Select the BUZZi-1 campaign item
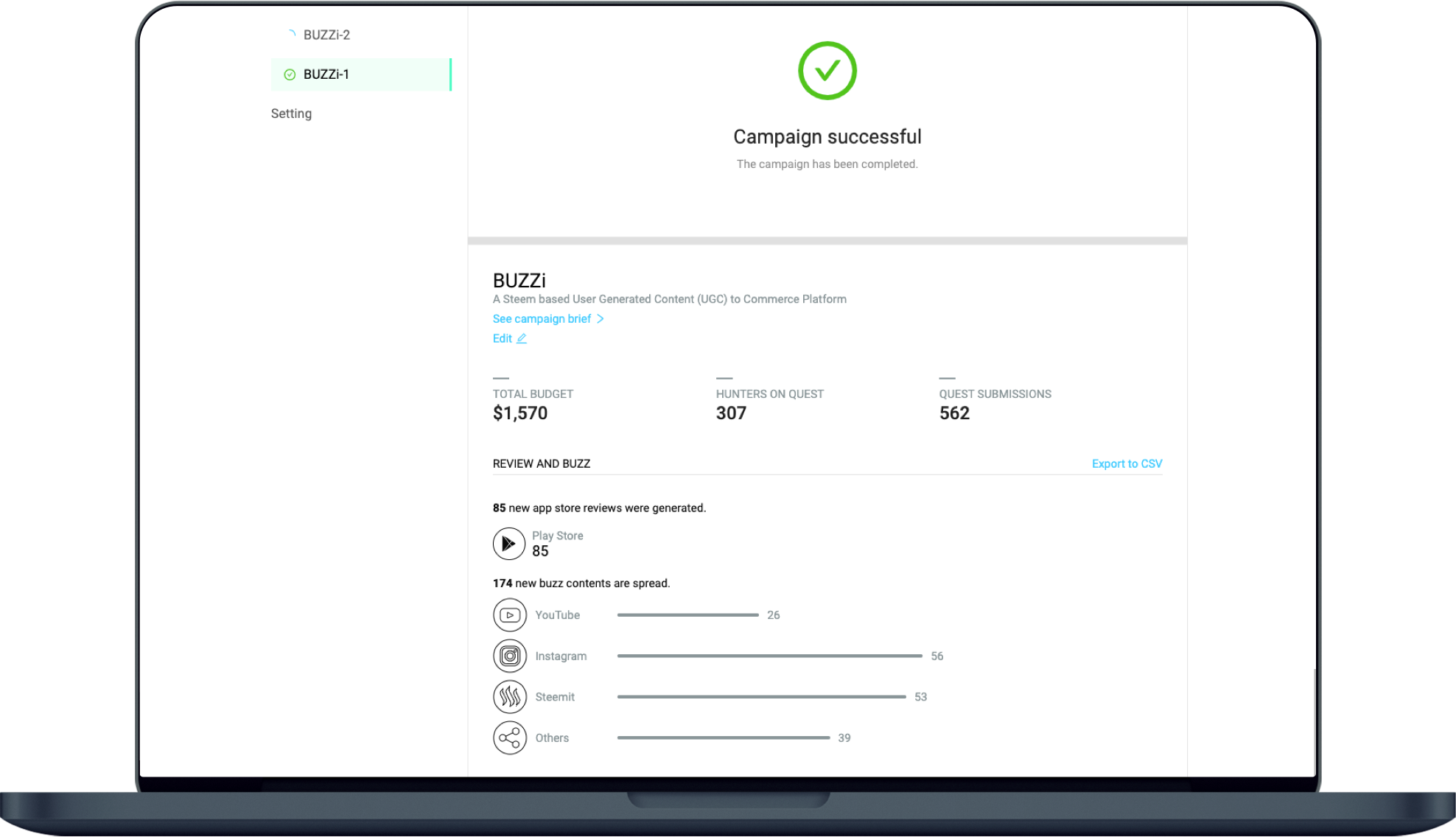Viewport: 1456px width, 837px height. point(361,74)
